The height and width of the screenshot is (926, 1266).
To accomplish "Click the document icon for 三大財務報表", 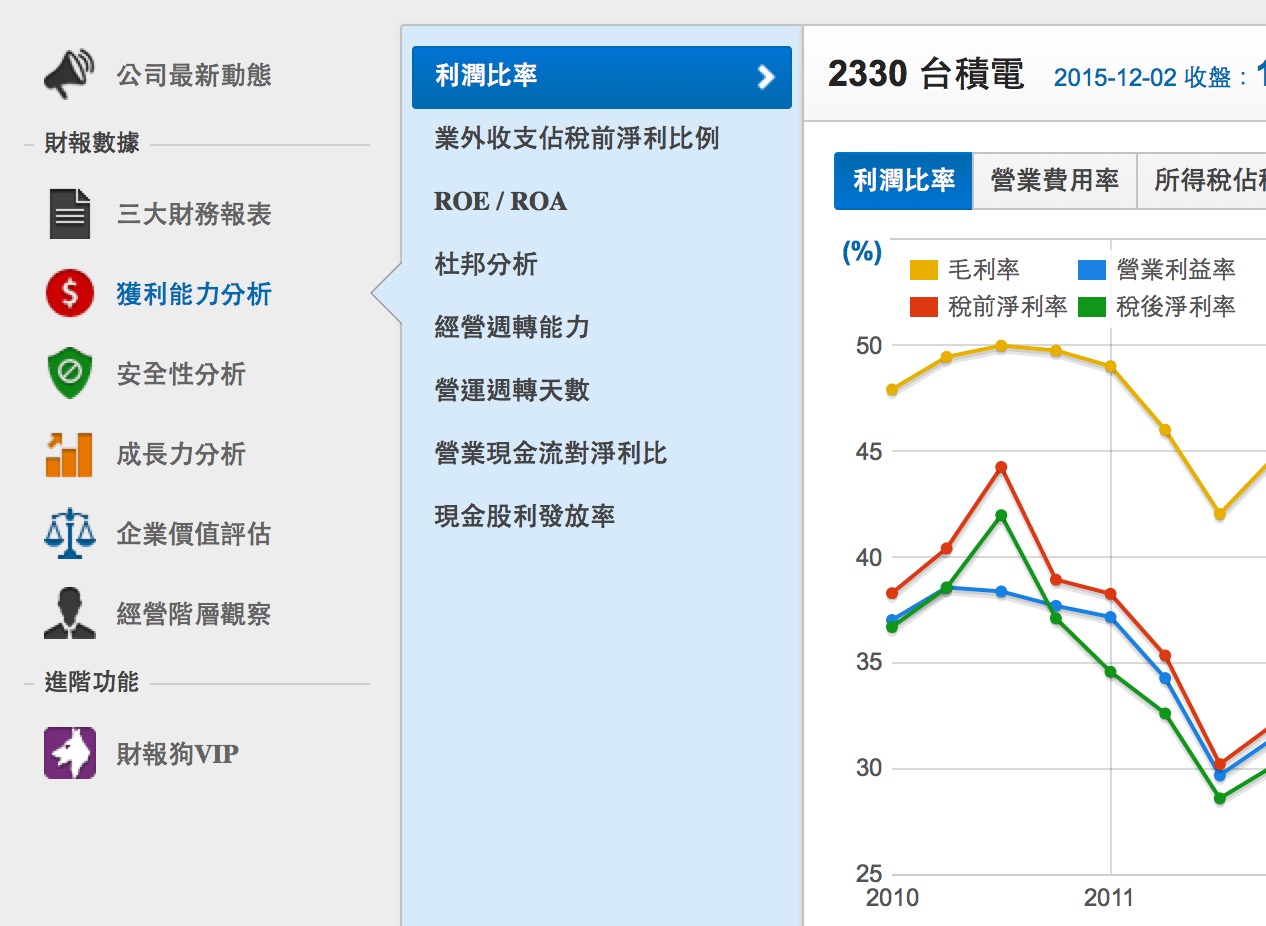I will click(69, 214).
